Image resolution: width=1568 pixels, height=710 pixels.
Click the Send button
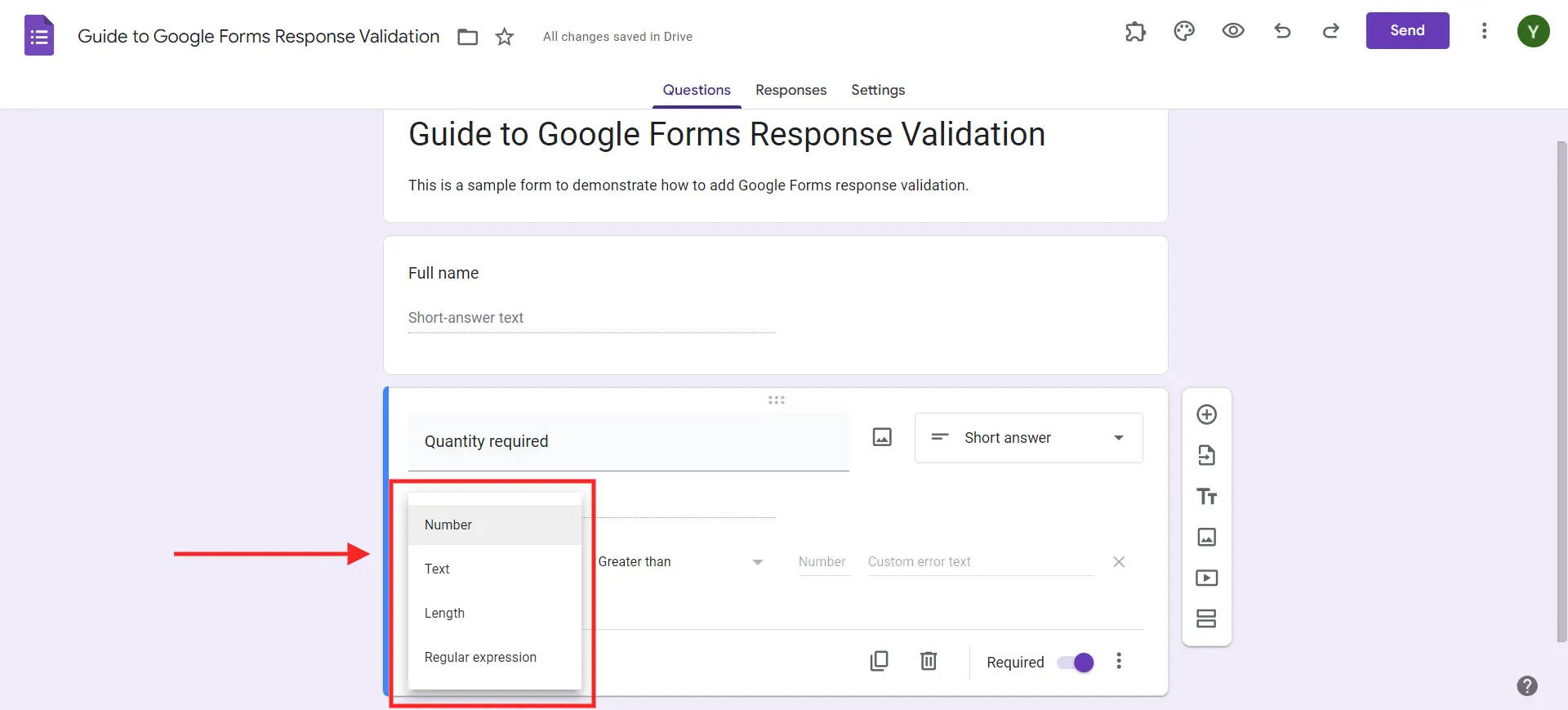[1407, 30]
